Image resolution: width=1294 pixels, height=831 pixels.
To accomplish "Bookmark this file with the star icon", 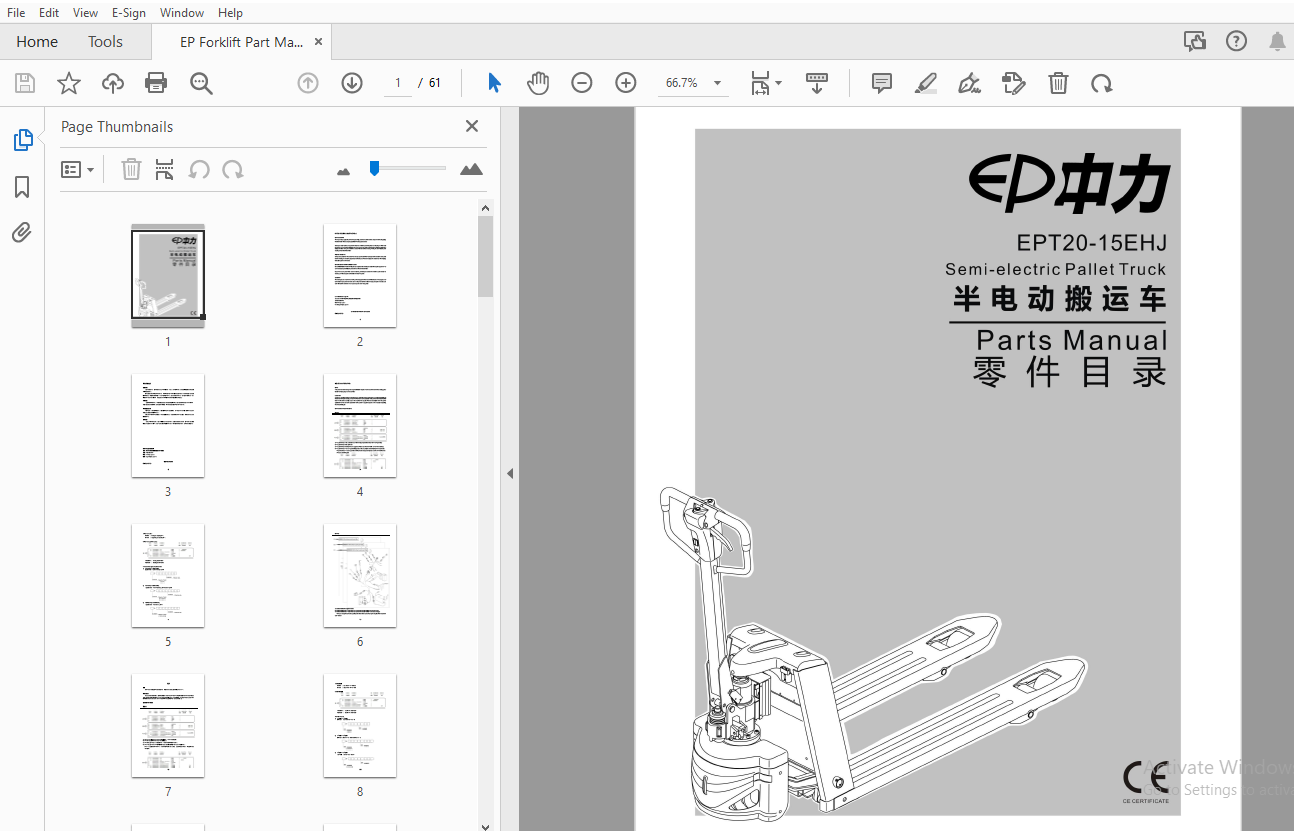I will pos(69,83).
